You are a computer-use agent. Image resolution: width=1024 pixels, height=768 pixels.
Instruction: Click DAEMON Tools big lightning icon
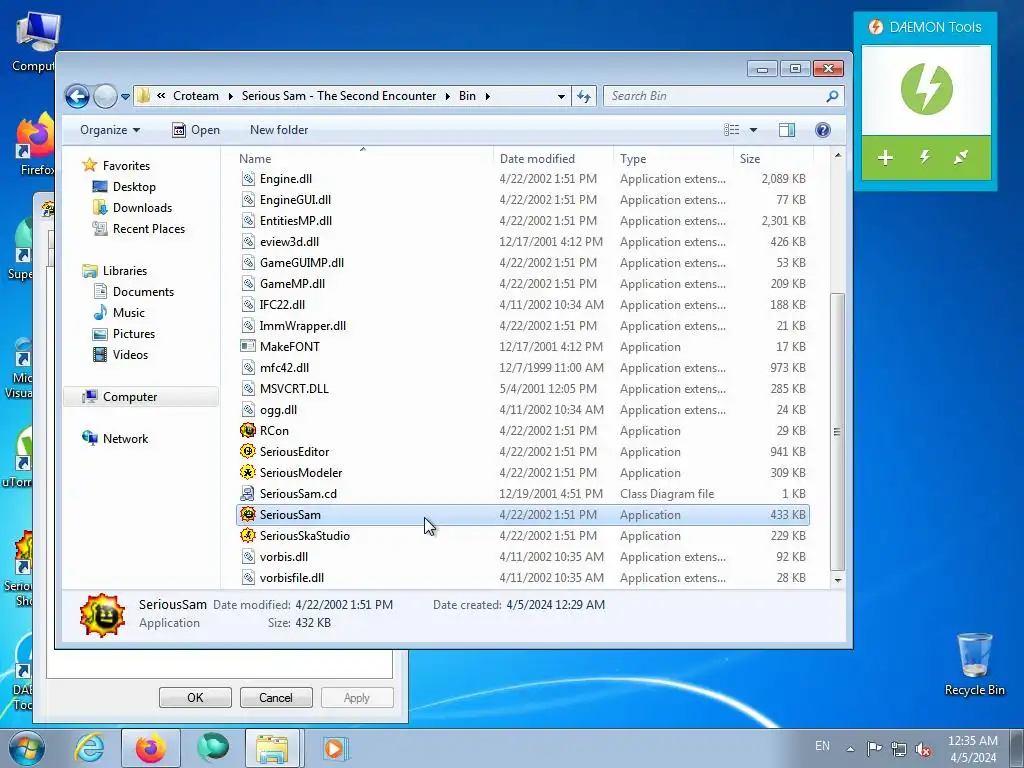coord(926,89)
